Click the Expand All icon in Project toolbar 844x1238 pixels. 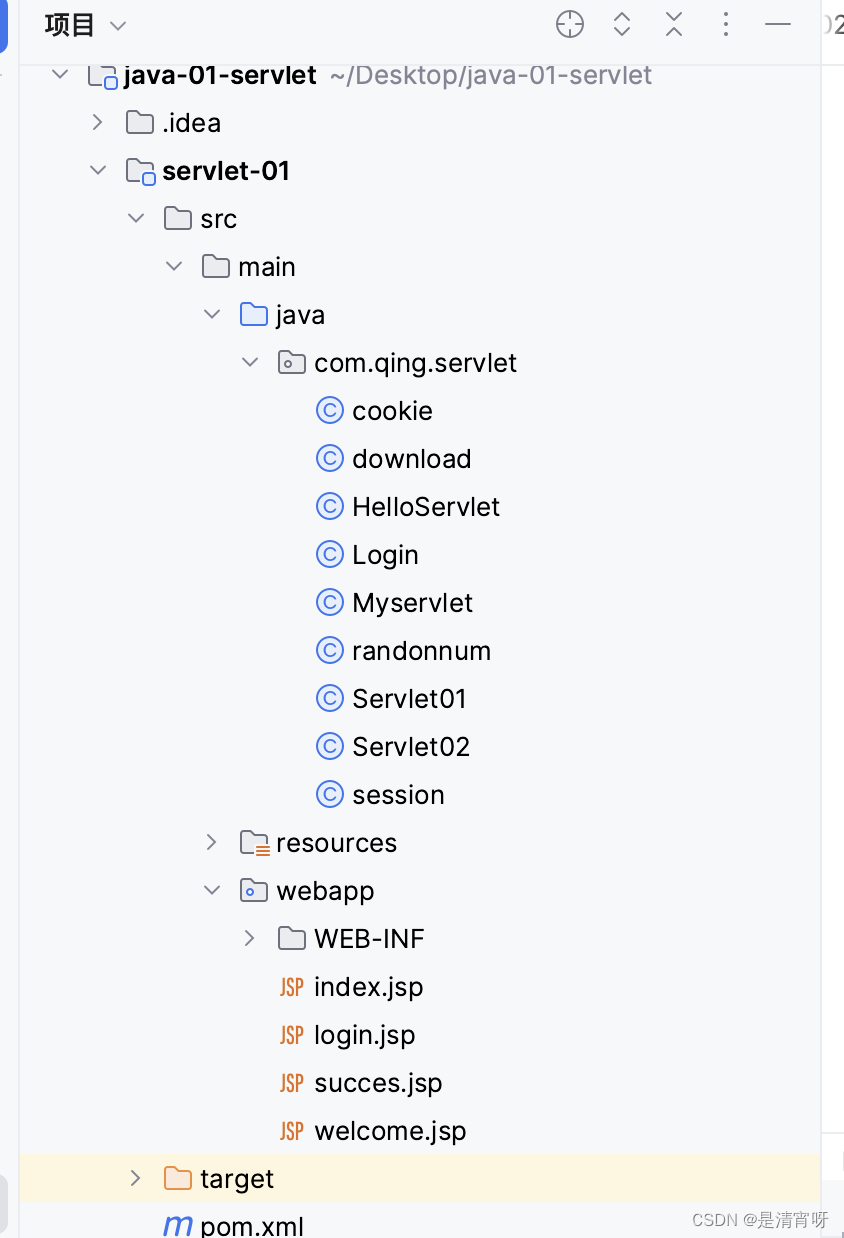621,24
